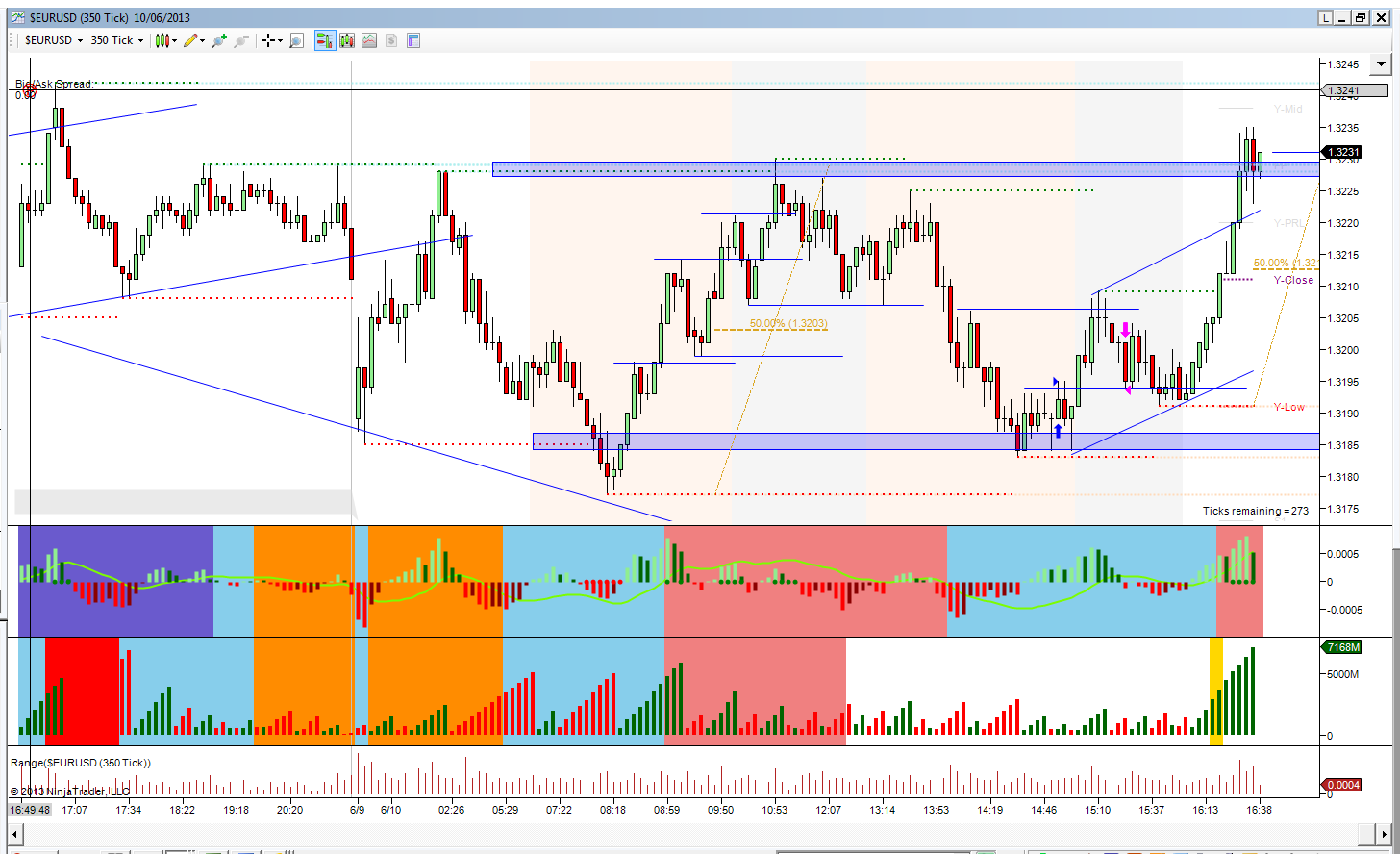This screenshot has height=854, width=1400.
Task: Toggle the highlighted Chart Trader toolbar icon
Action: (x=323, y=40)
